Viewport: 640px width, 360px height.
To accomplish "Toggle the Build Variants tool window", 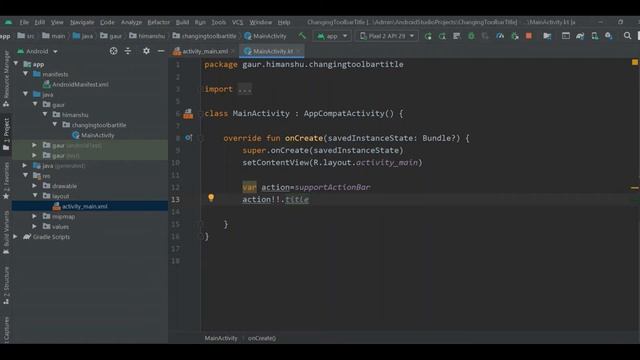I will pos(6,233).
